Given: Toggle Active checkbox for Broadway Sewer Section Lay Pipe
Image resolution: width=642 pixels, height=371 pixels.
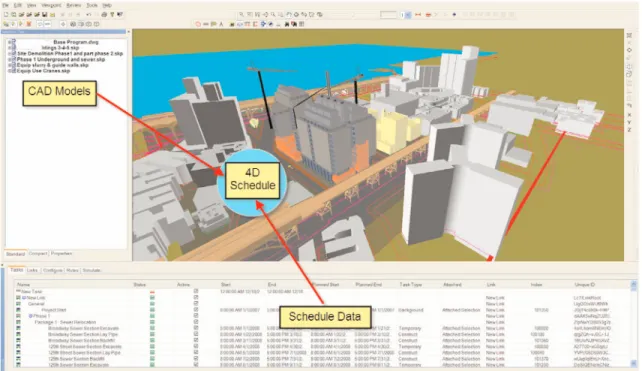Looking at the screenshot, I should pos(196,334).
